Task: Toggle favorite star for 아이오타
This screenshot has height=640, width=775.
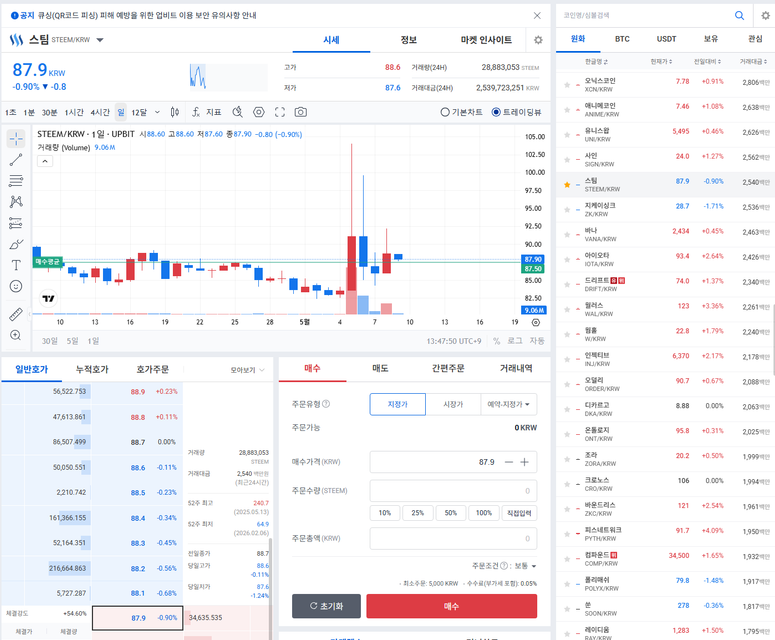Action: click(567, 259)
